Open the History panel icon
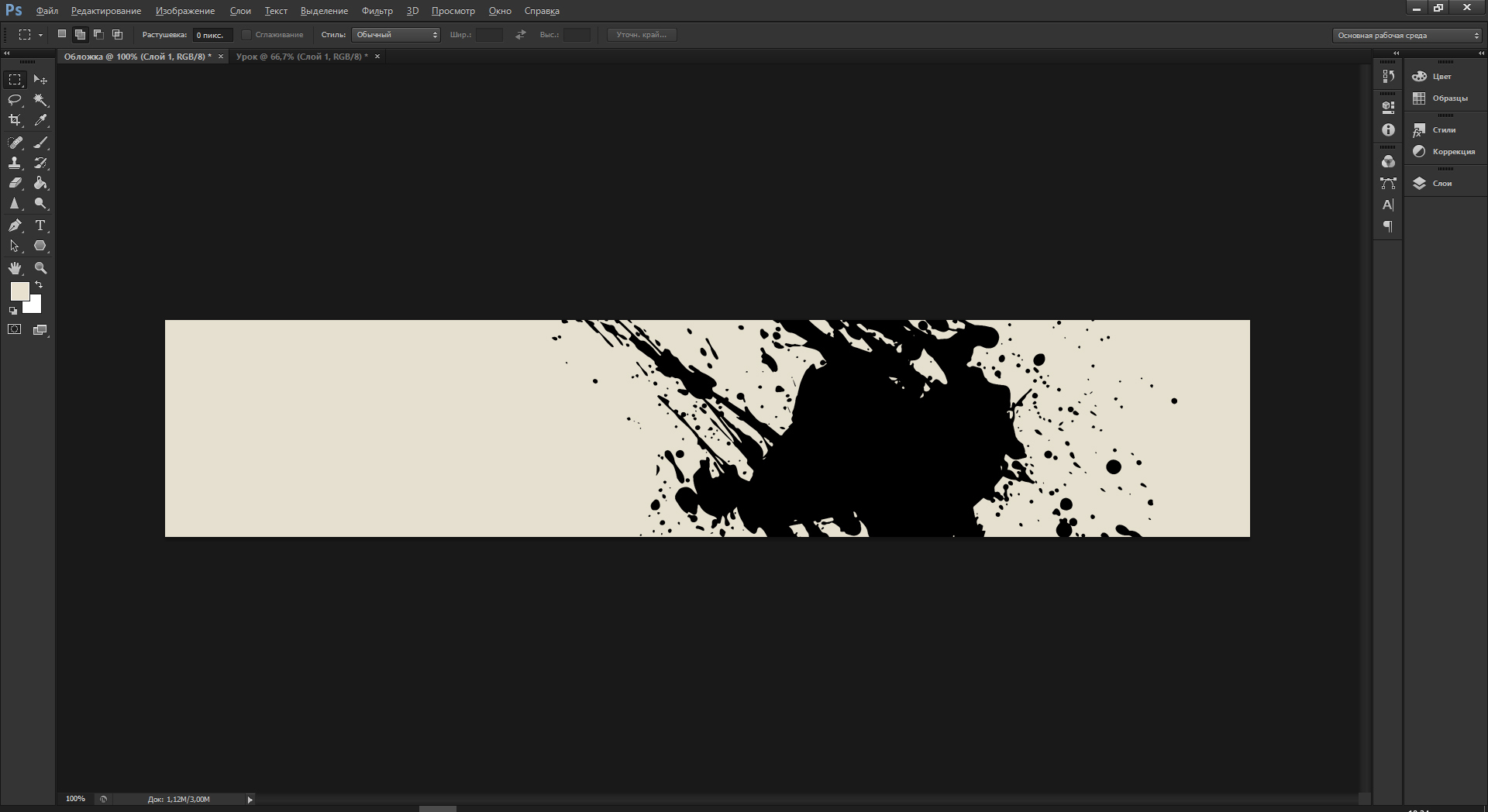1488x812 pixels. (x=1388, y=76)
